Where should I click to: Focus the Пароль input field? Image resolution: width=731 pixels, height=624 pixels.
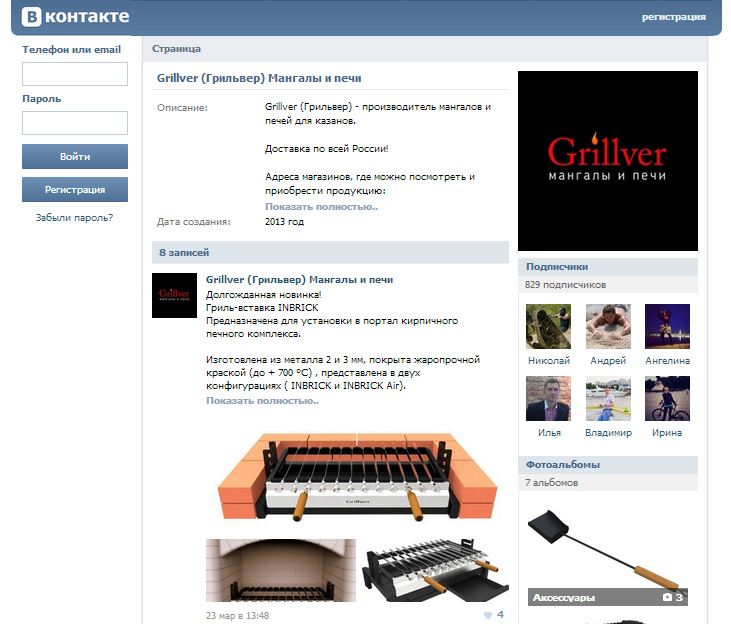[75, 123]
